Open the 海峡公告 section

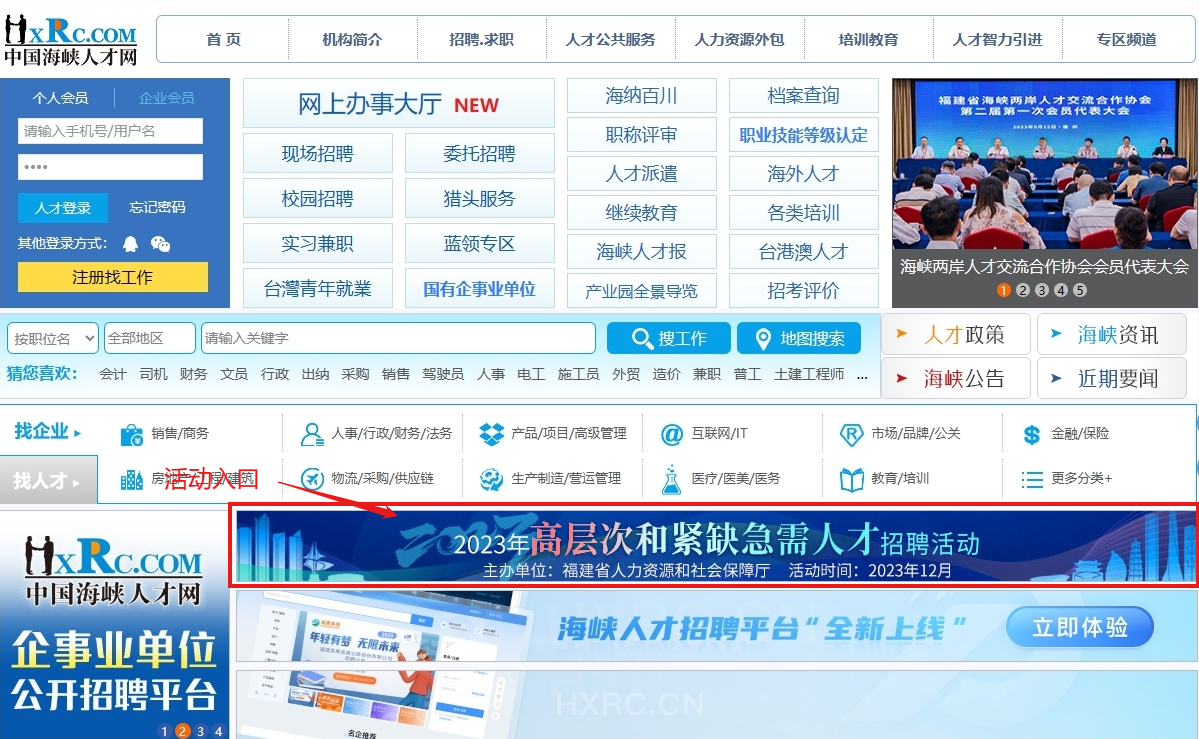[956, 379]
